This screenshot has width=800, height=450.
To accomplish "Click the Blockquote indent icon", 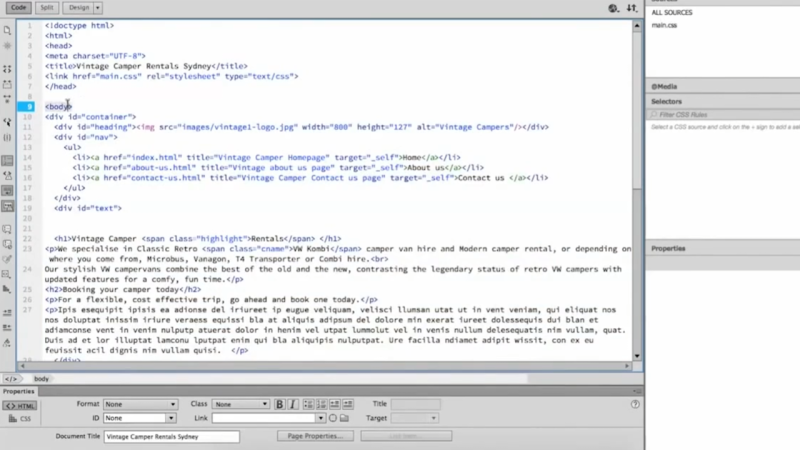I will click(348, 404).
